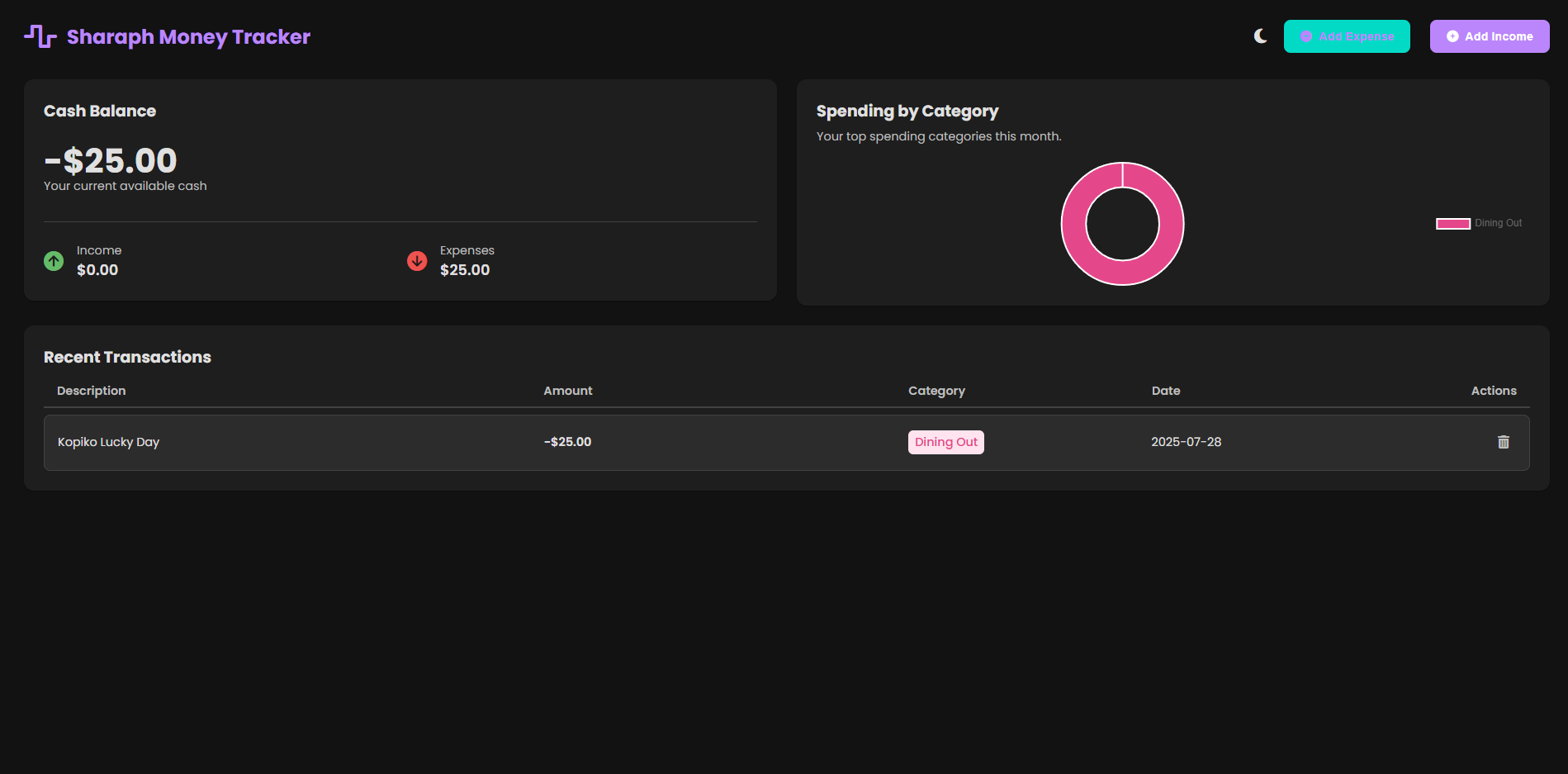Click the $25.00 expenses total value
This screenshot has width=1568, height=774.
465,270
